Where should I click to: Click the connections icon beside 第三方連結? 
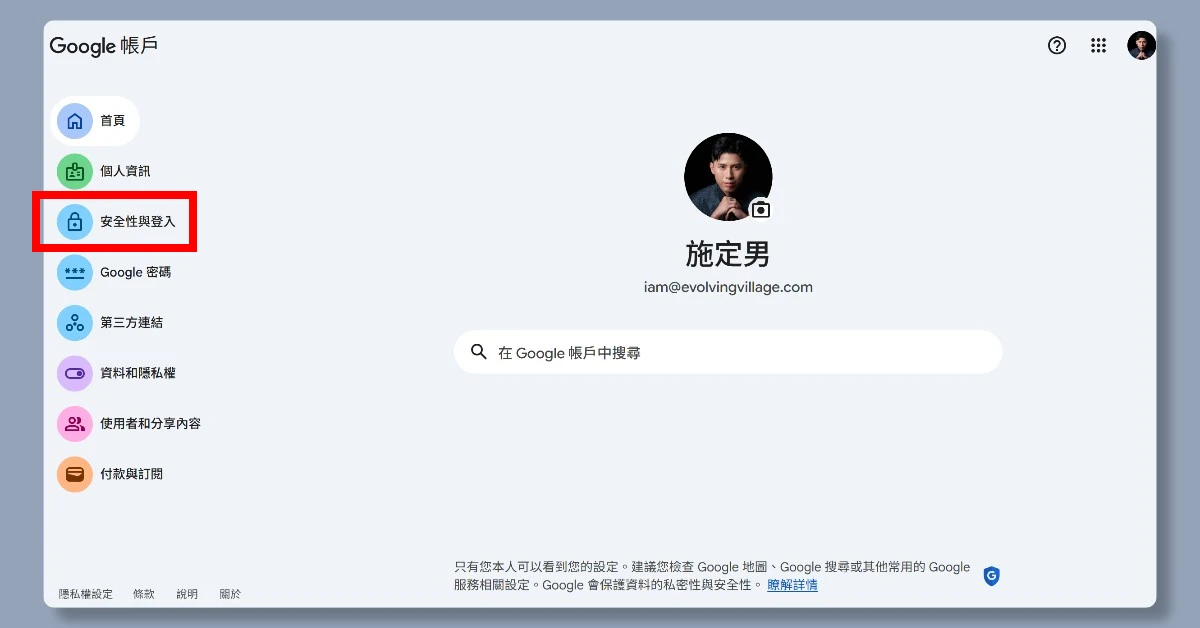pyautogui.click(x=74, y=323)
